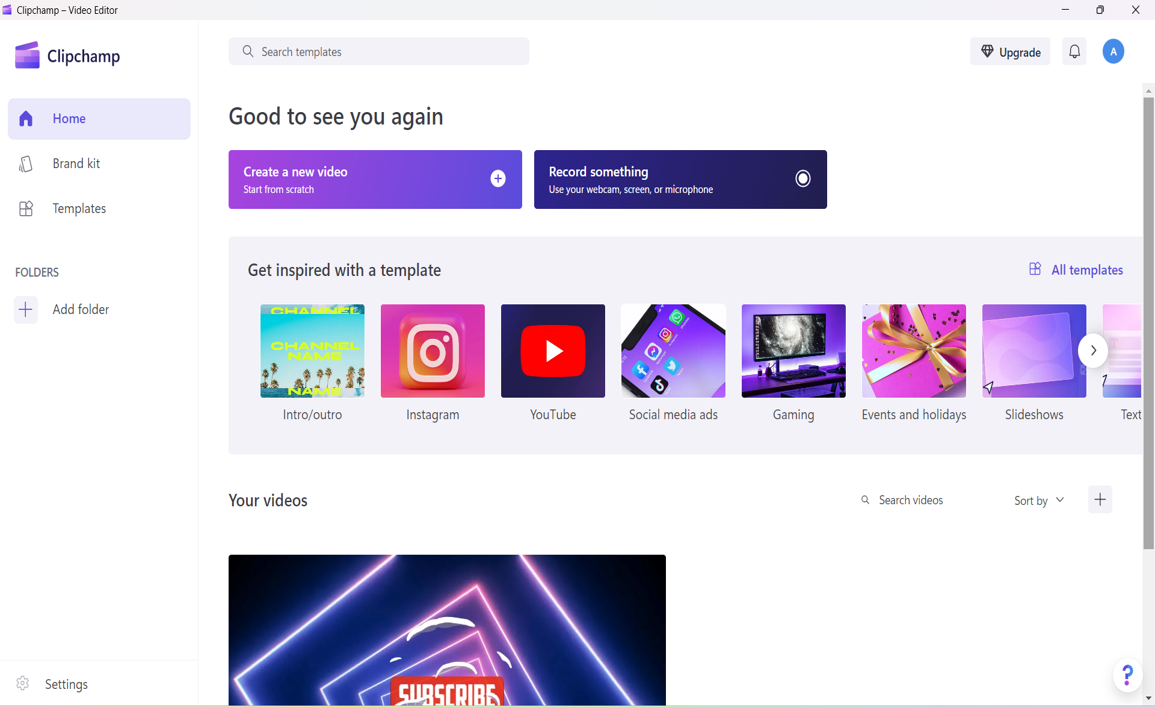Open the All templates link
This screenshot has width=1155, height=707.
(1076, 270)
